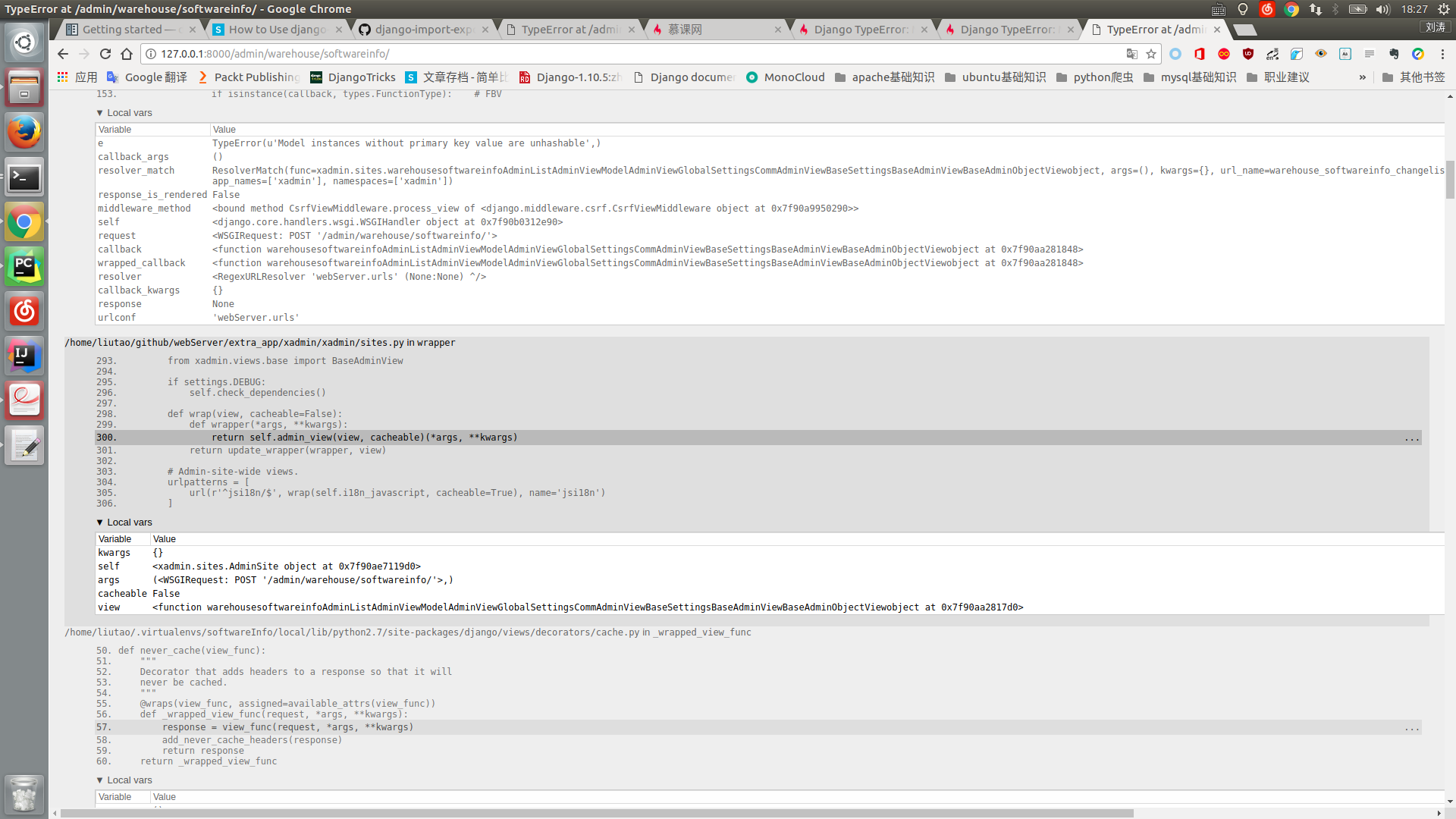The image size is (1456, 819).
Task: Expand the bookmarks overflow chevron
Action: [x=1363, y=77]
